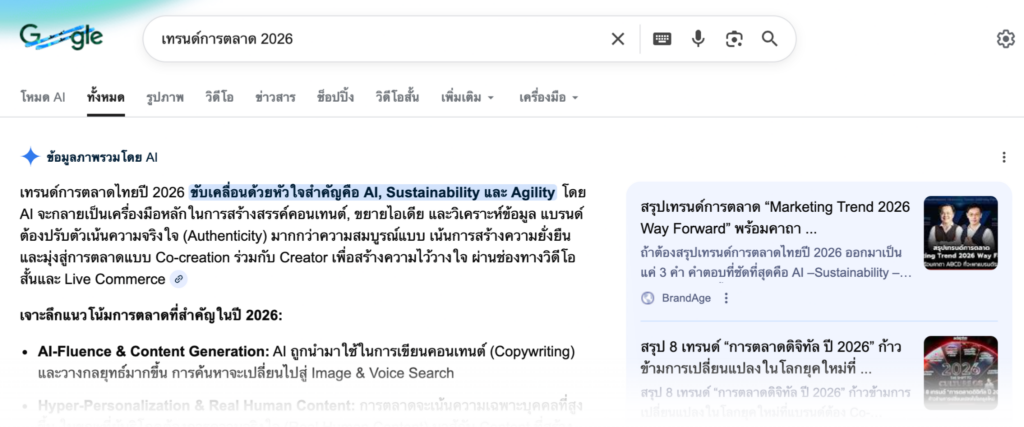Click the magnifying glass search icon
The width and height of the screenshot is (1024, 427).
coord(770,39)
